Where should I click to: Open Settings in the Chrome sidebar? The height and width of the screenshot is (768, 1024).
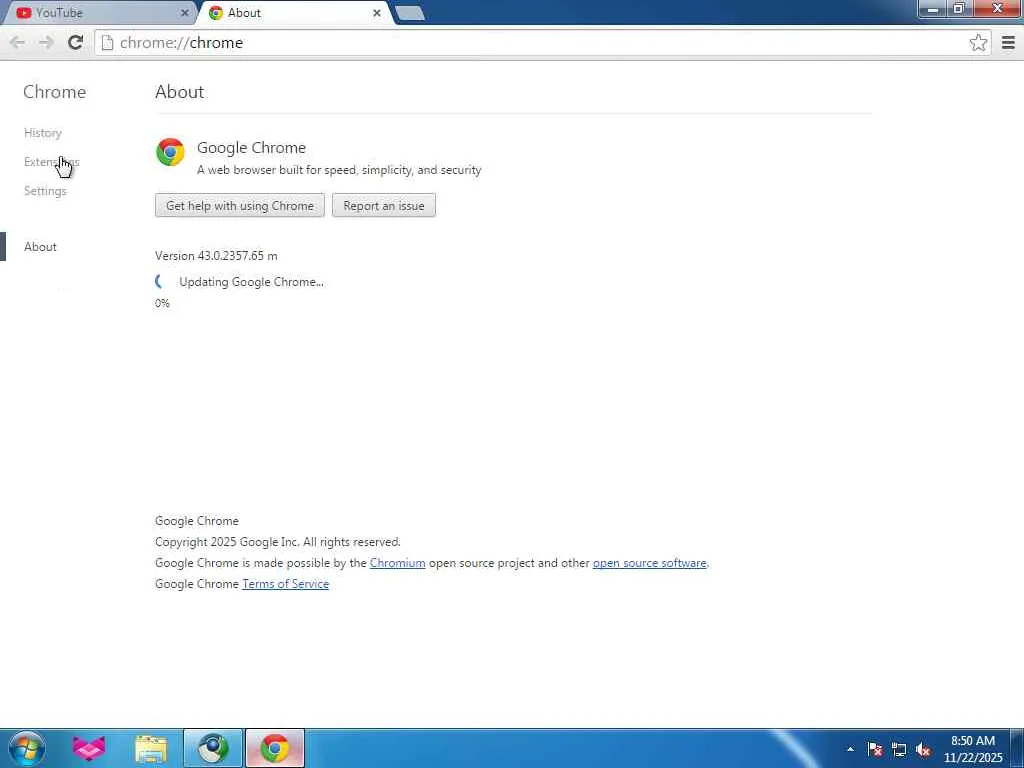click(45, 191)
